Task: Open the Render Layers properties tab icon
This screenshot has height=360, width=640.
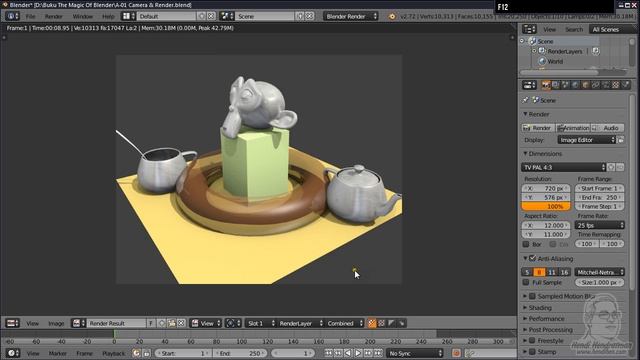Action: point(556,85)
